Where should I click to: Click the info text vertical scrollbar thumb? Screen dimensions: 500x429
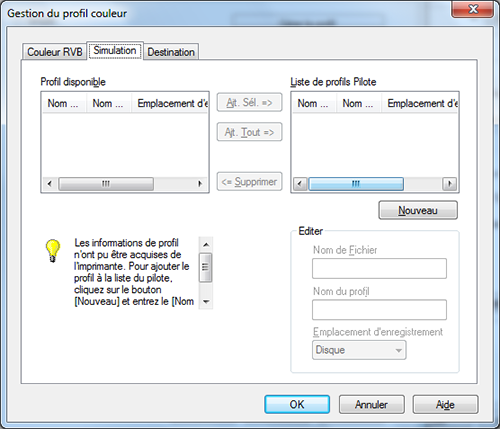point(206,268)
